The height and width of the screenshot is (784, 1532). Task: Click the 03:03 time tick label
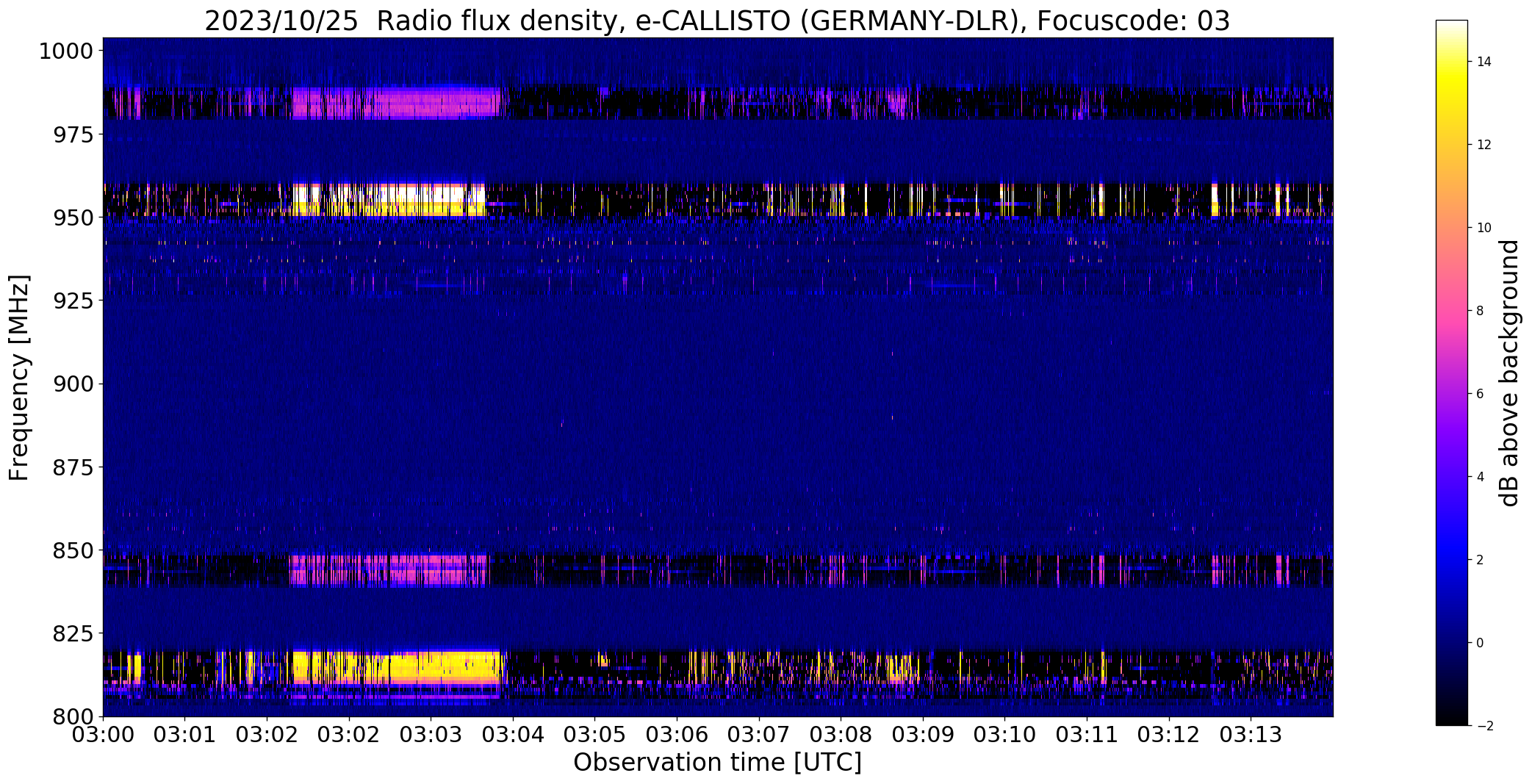[431, 734]
